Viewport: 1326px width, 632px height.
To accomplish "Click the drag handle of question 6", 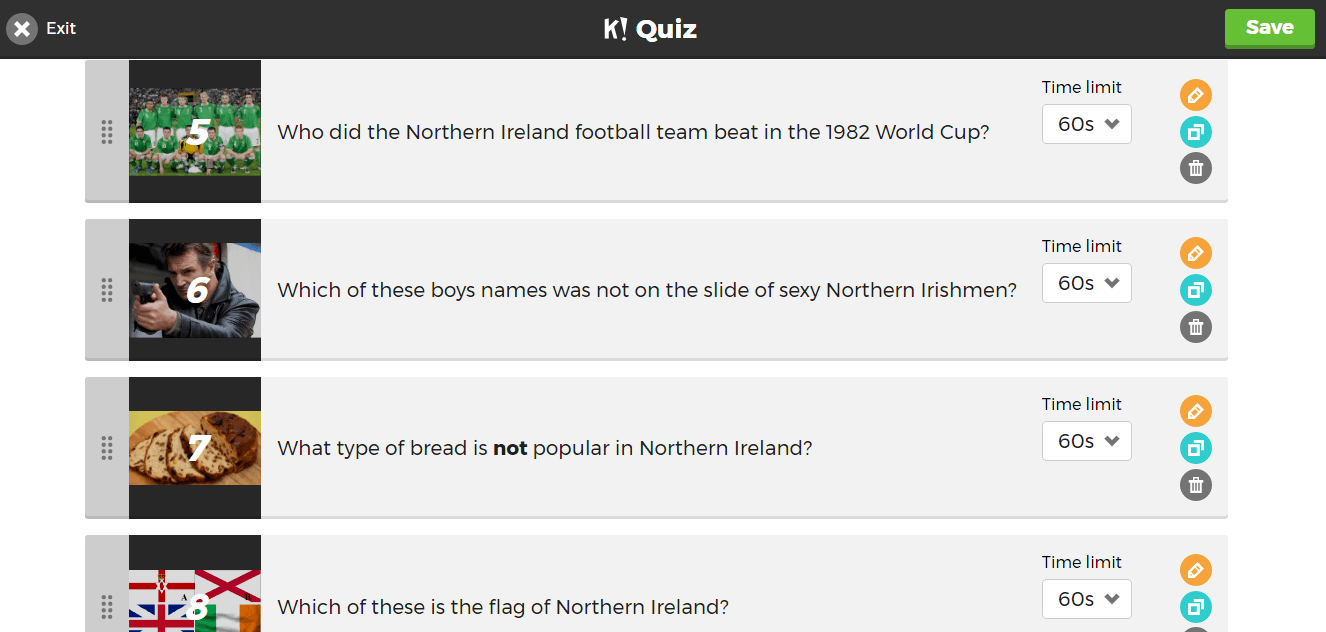I will pyautogui.click(x=107, y=290).
